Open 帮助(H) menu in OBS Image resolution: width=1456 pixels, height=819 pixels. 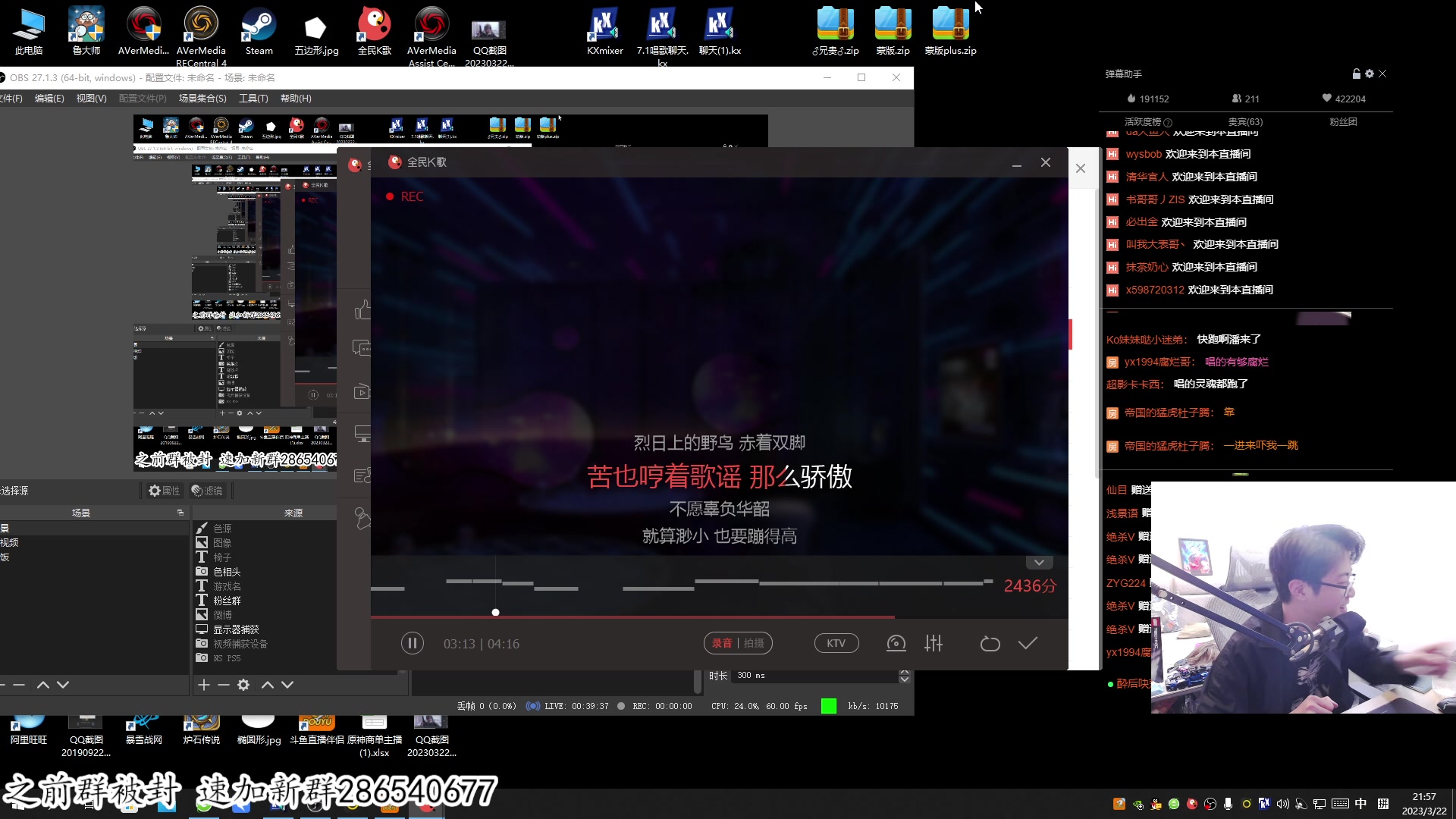(x=296, y=99)
